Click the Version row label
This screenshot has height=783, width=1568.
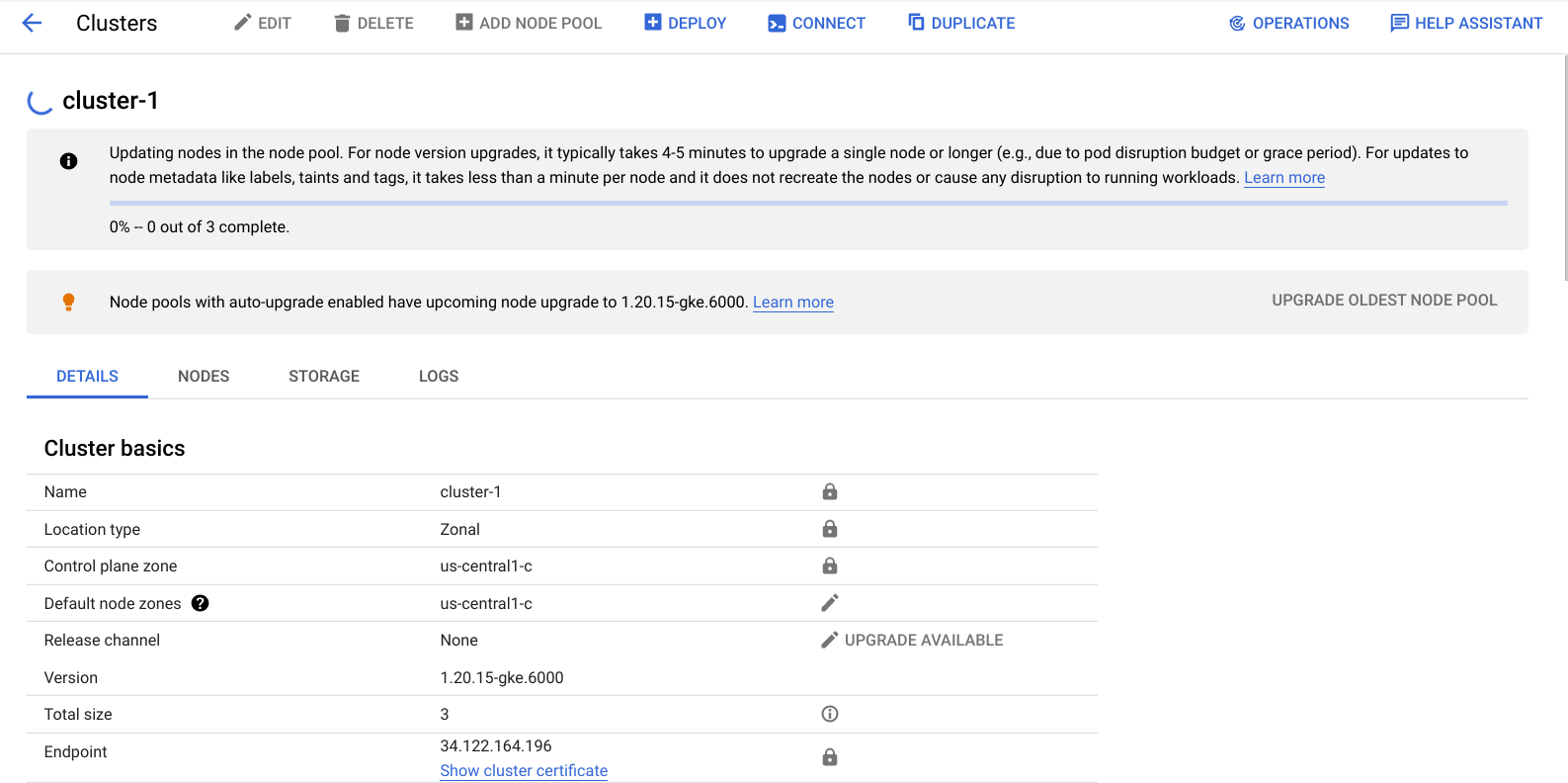(x=71, y=678)
